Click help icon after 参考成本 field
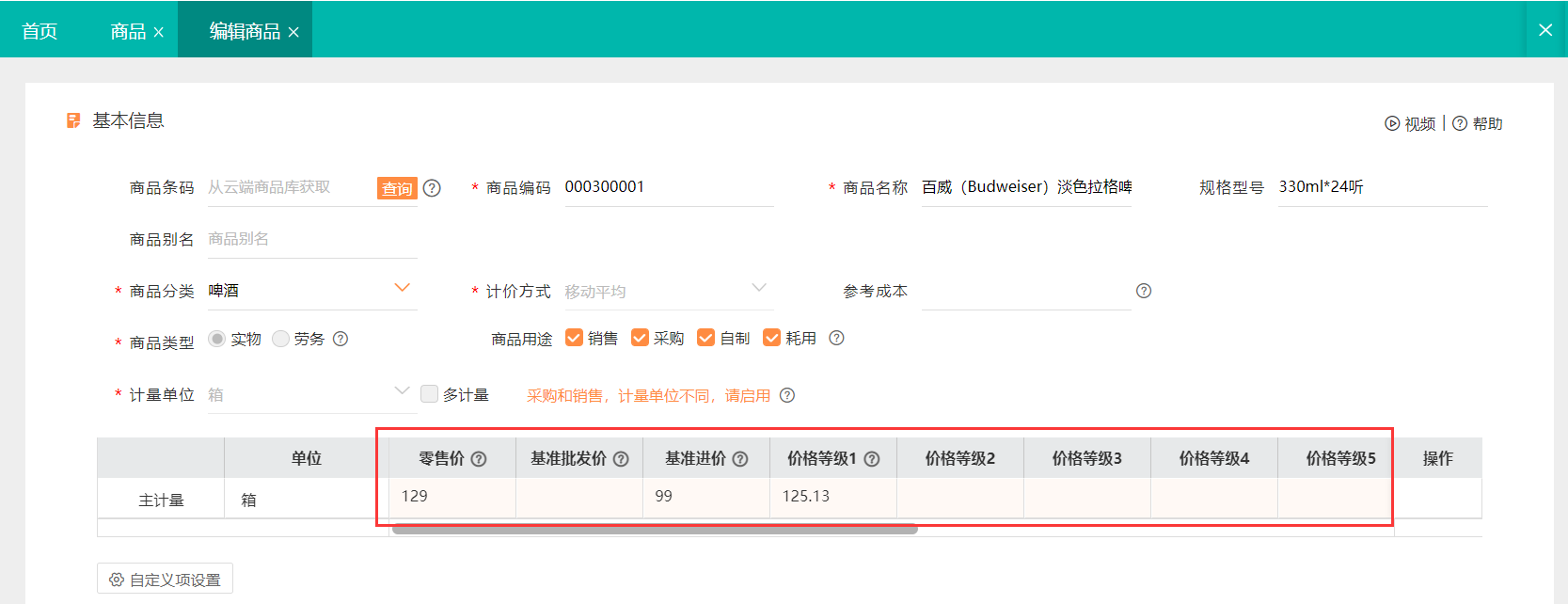Viewport: 1568px width, 604px height. tap(1144, 291)
